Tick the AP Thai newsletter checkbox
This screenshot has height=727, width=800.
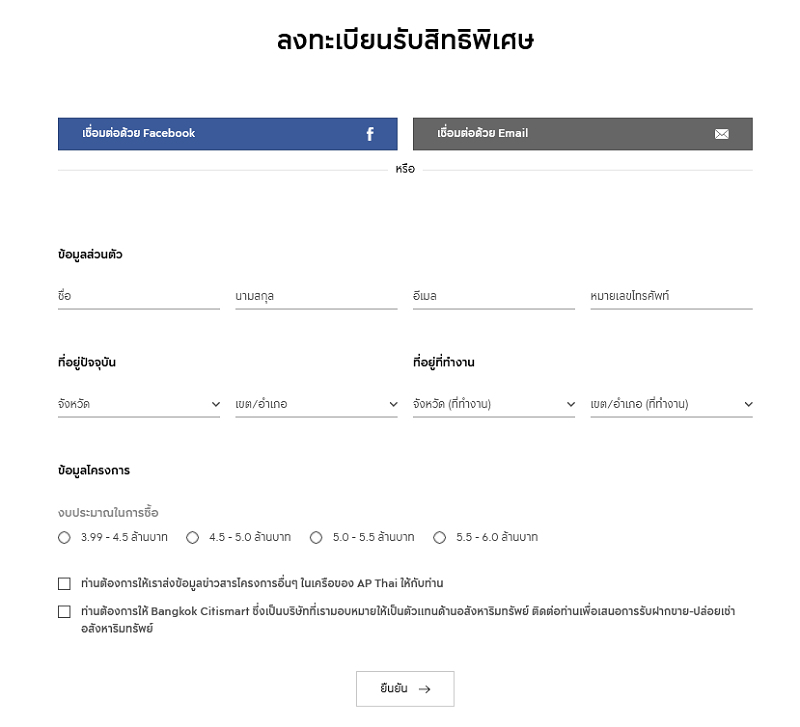click(x=64, y=584)
